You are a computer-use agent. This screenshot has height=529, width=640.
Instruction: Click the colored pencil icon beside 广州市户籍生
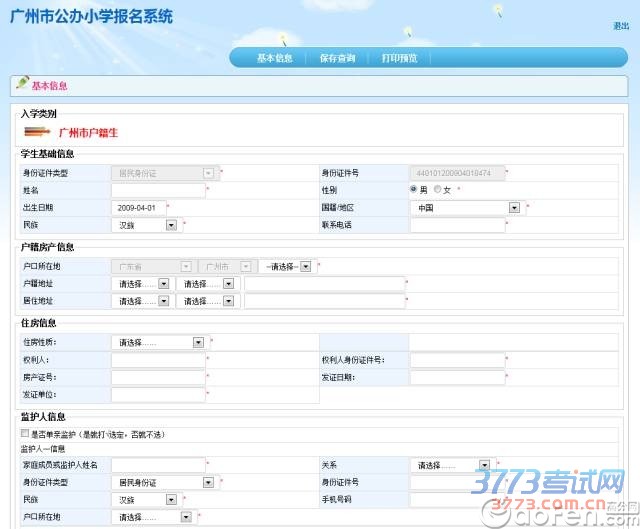[x=36, y=131]
